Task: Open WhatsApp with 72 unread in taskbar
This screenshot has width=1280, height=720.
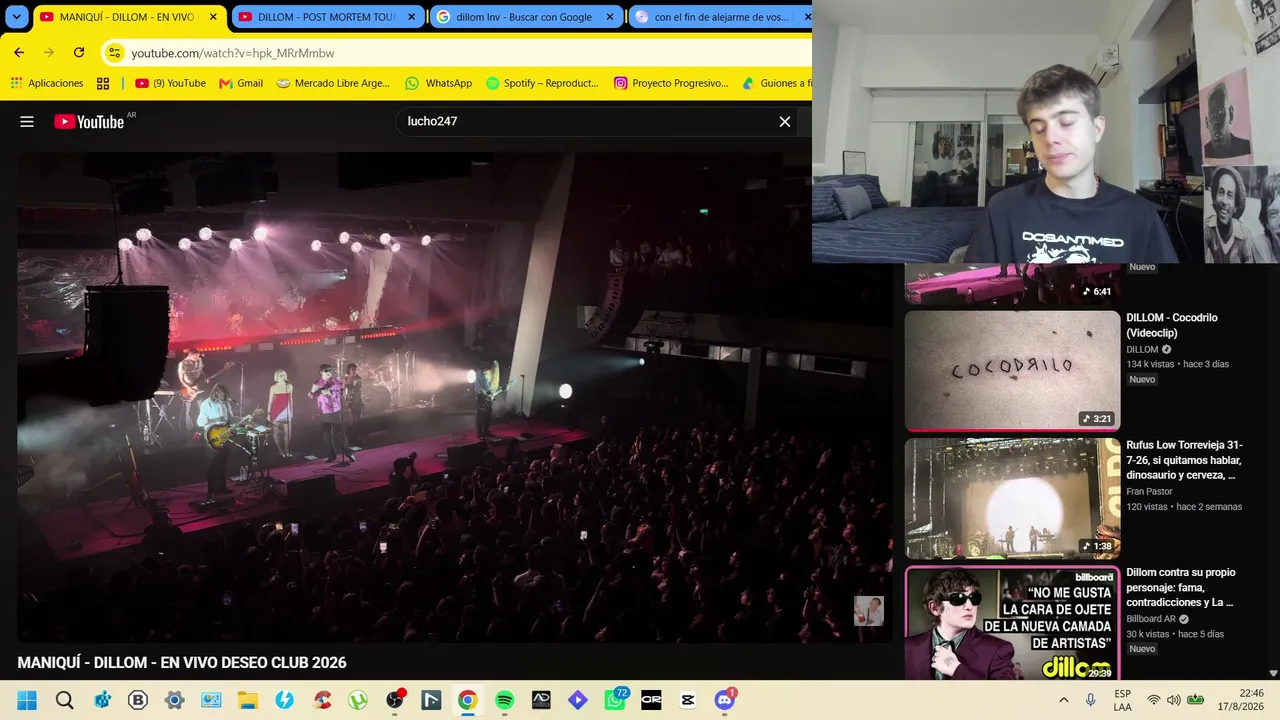Action: 615,700
